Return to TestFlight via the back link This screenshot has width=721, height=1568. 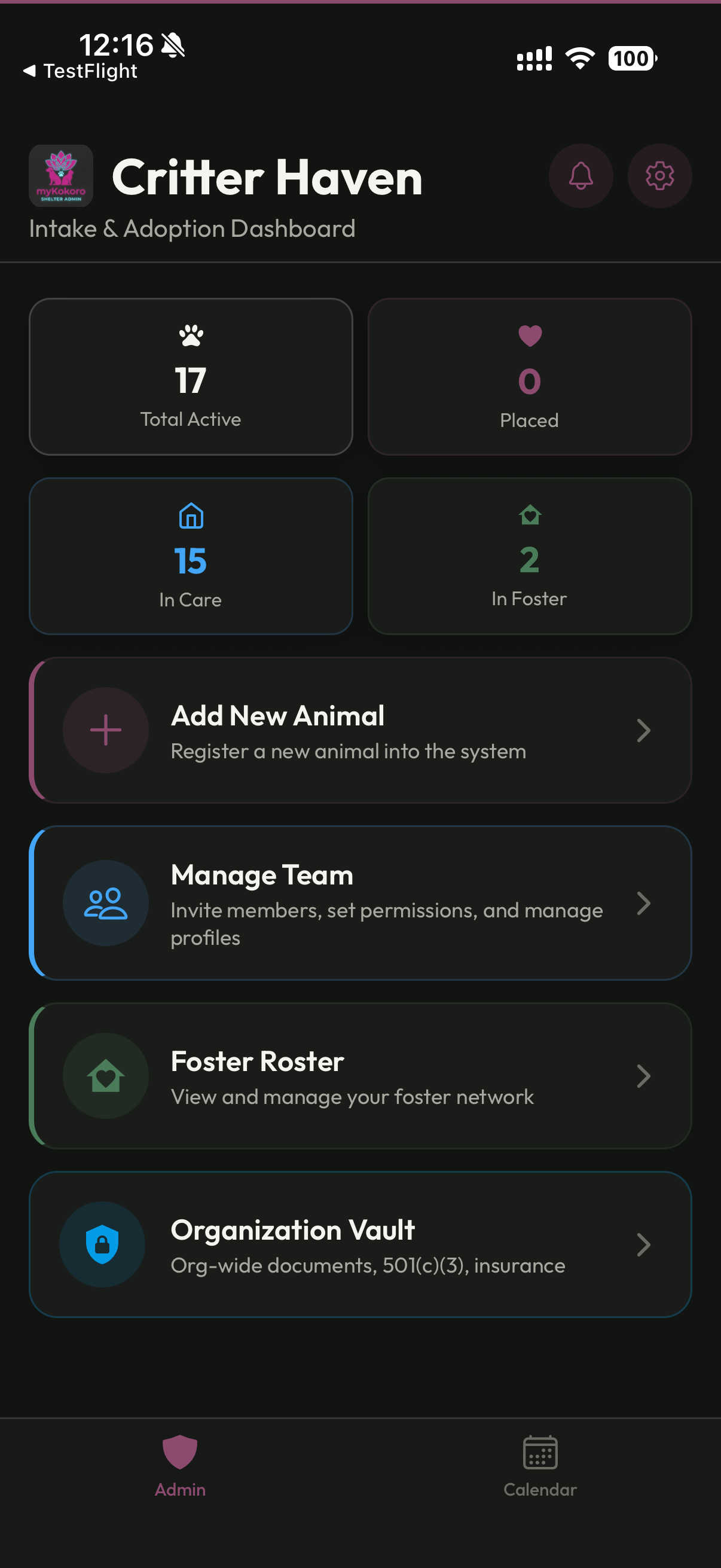pos(80,71)
